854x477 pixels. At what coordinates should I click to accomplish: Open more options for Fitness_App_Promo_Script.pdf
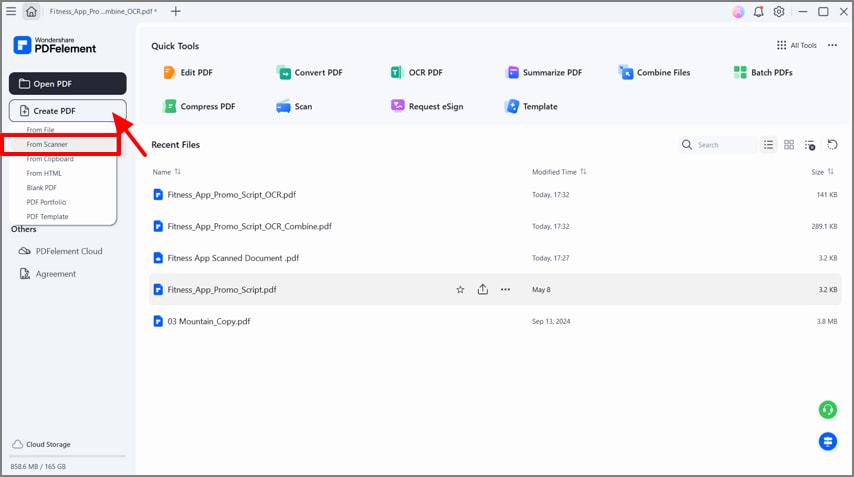[505, 290]
